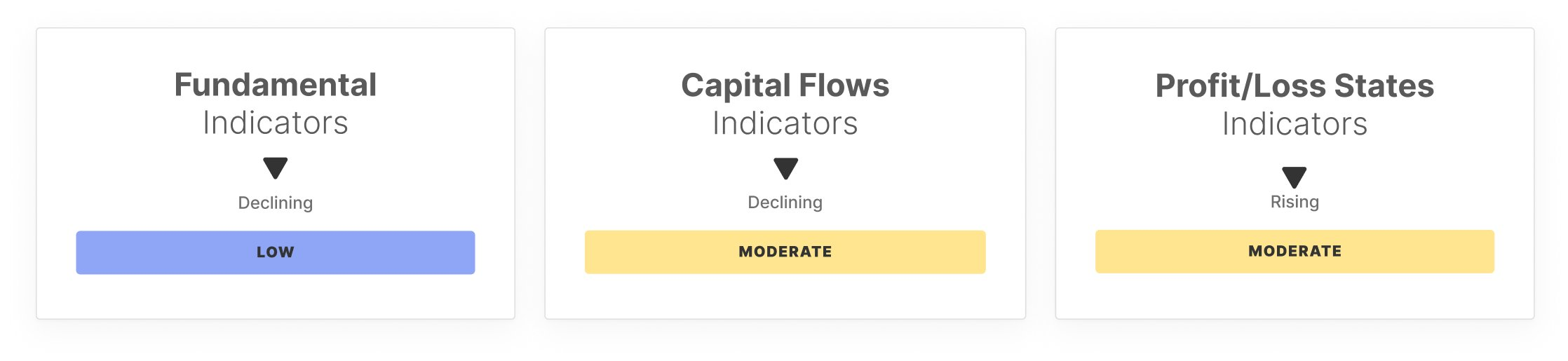Image resolution: width=1568 pixels, height=361 pixels.
Task: Click Indicators subtitle under Profit/Loss States
Action: pos(1295,124)
